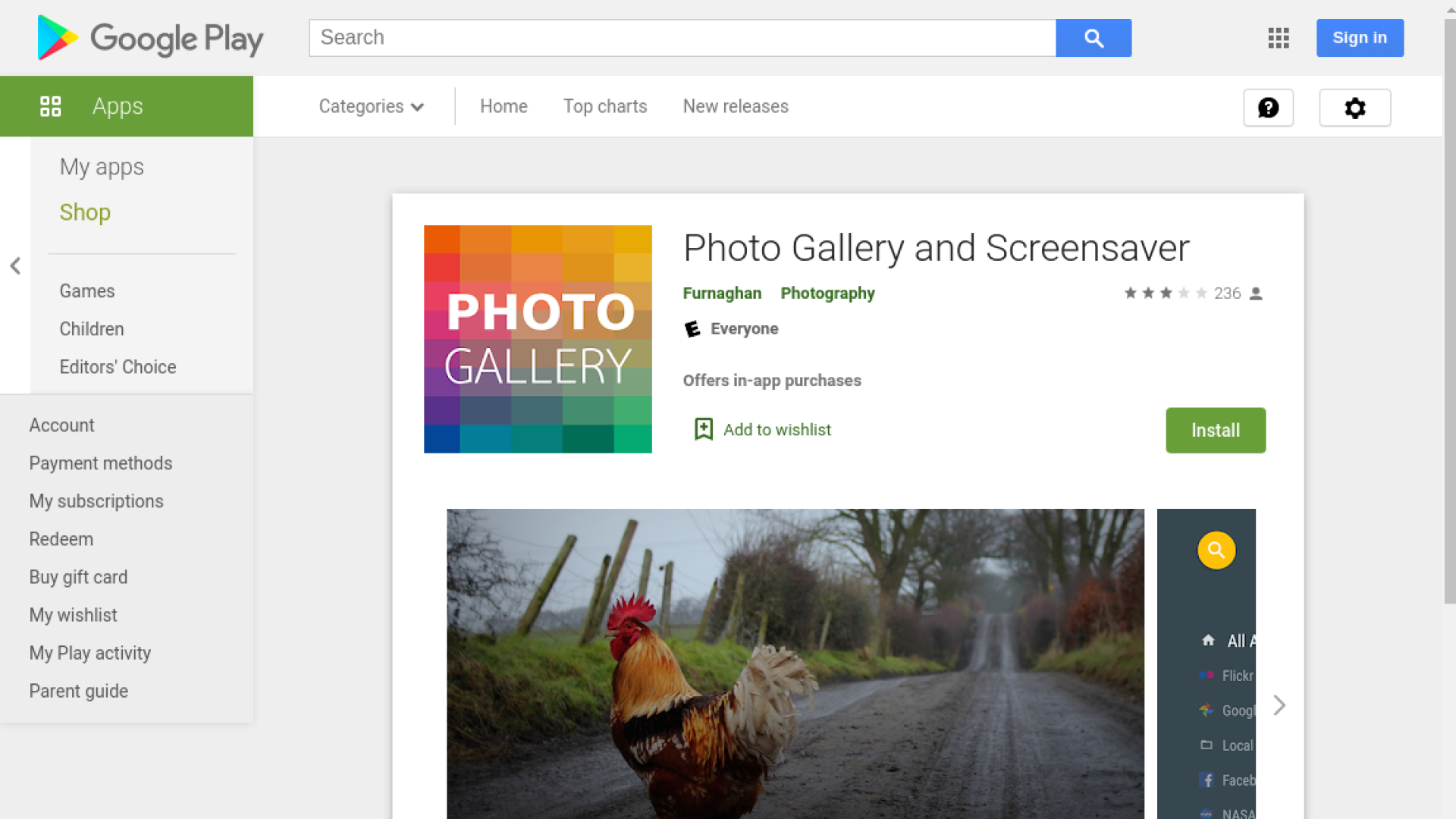Install the Photo Gallery app
This screenshot has height=819, width=1456.
[1215, 430]
